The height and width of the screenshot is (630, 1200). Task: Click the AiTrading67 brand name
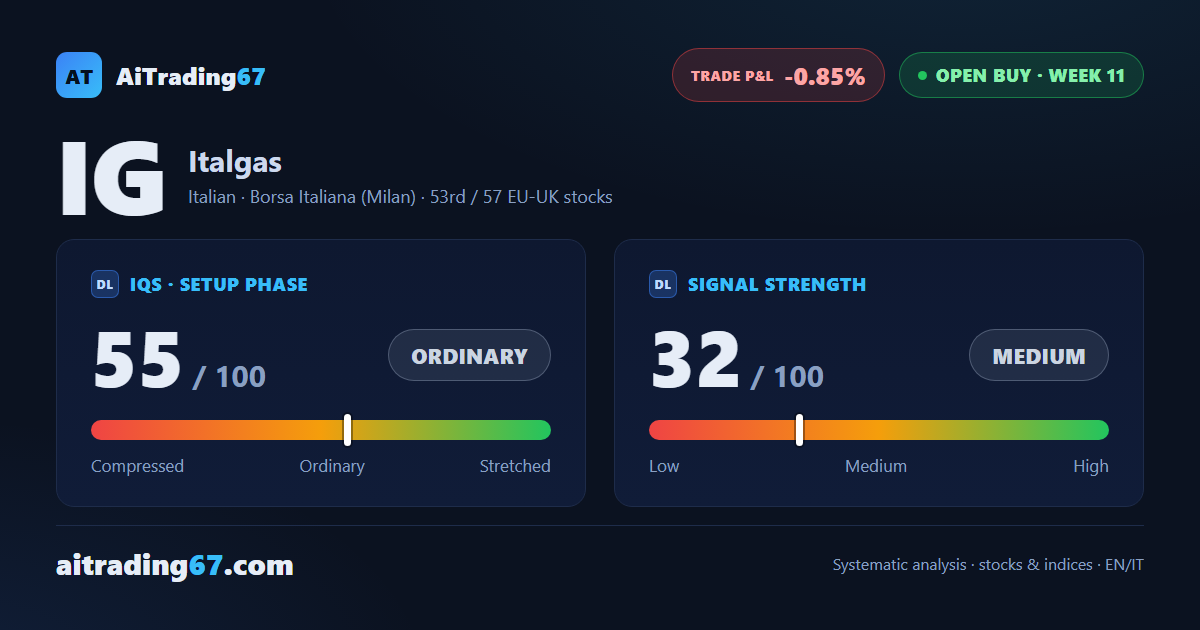click(191, 76)
